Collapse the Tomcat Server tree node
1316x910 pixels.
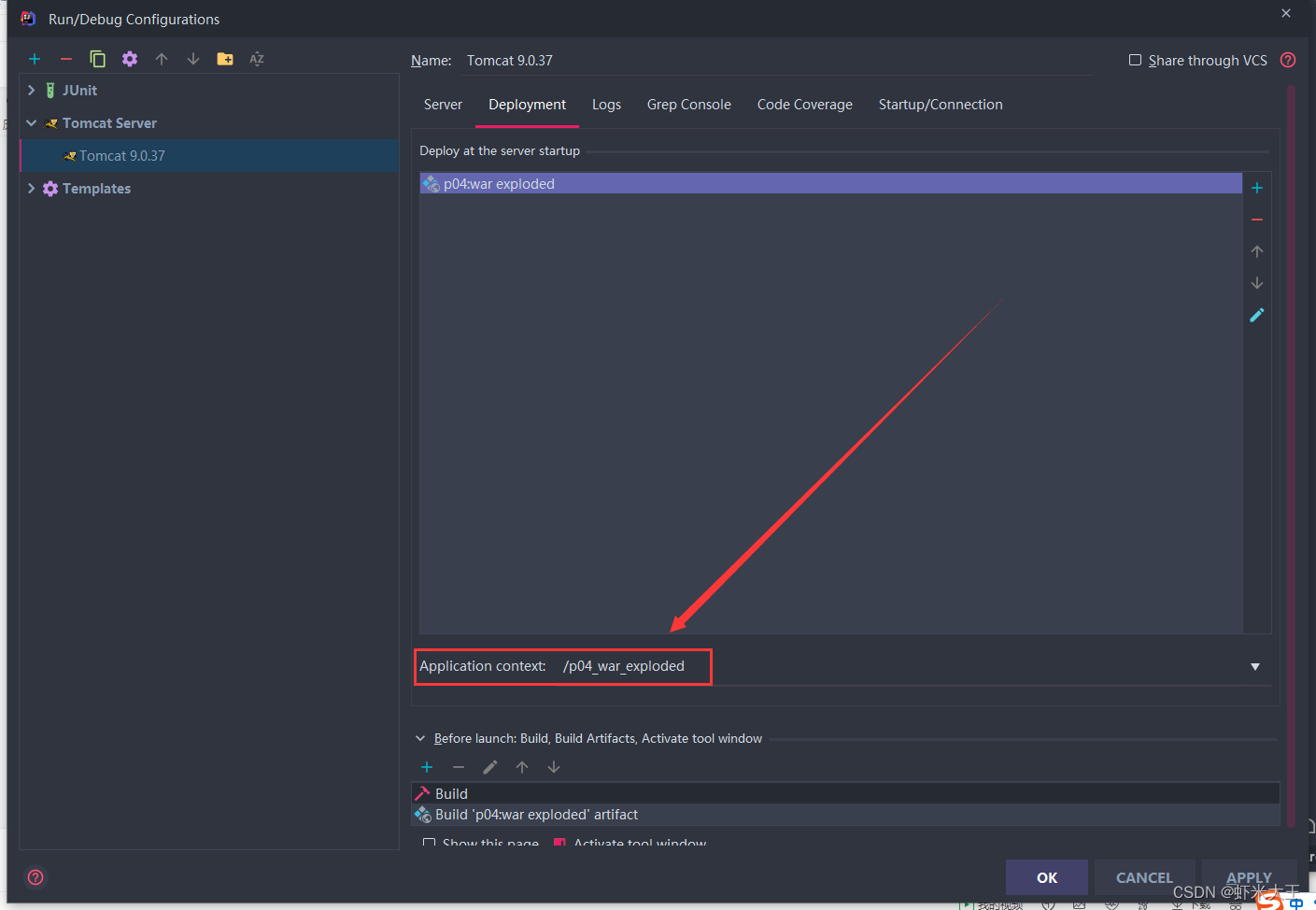coord(32,122)
